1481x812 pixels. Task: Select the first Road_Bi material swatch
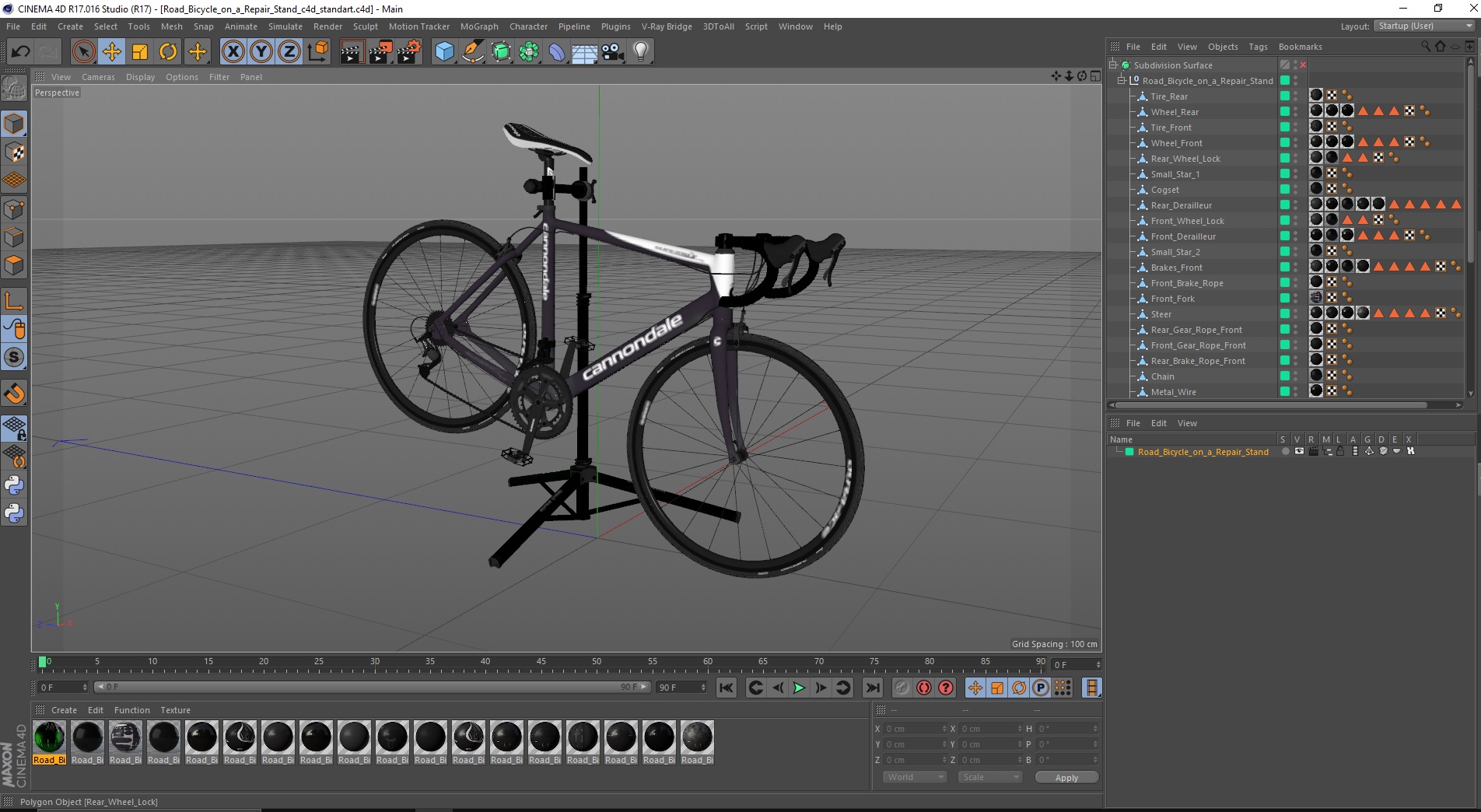[49, 743]
